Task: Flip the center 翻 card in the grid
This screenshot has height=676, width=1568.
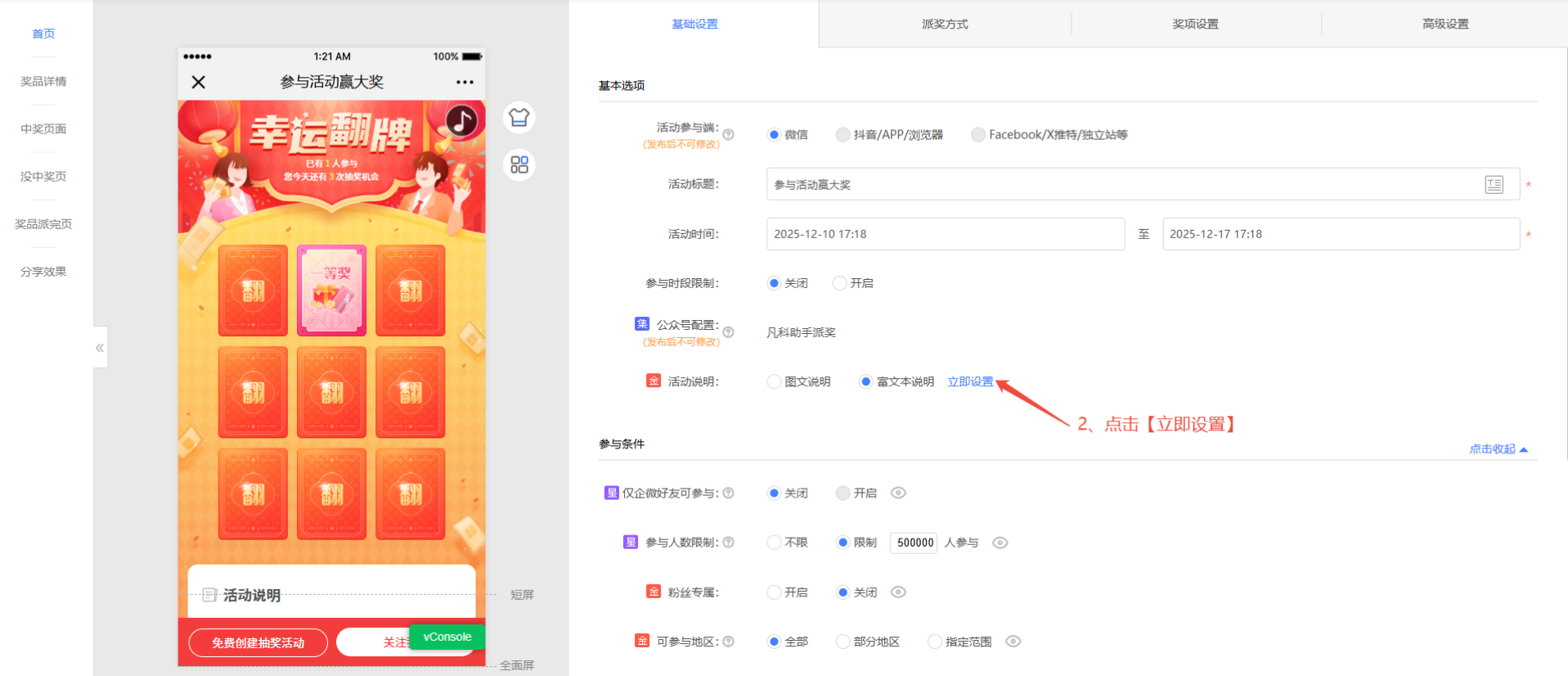Action: 331,392
